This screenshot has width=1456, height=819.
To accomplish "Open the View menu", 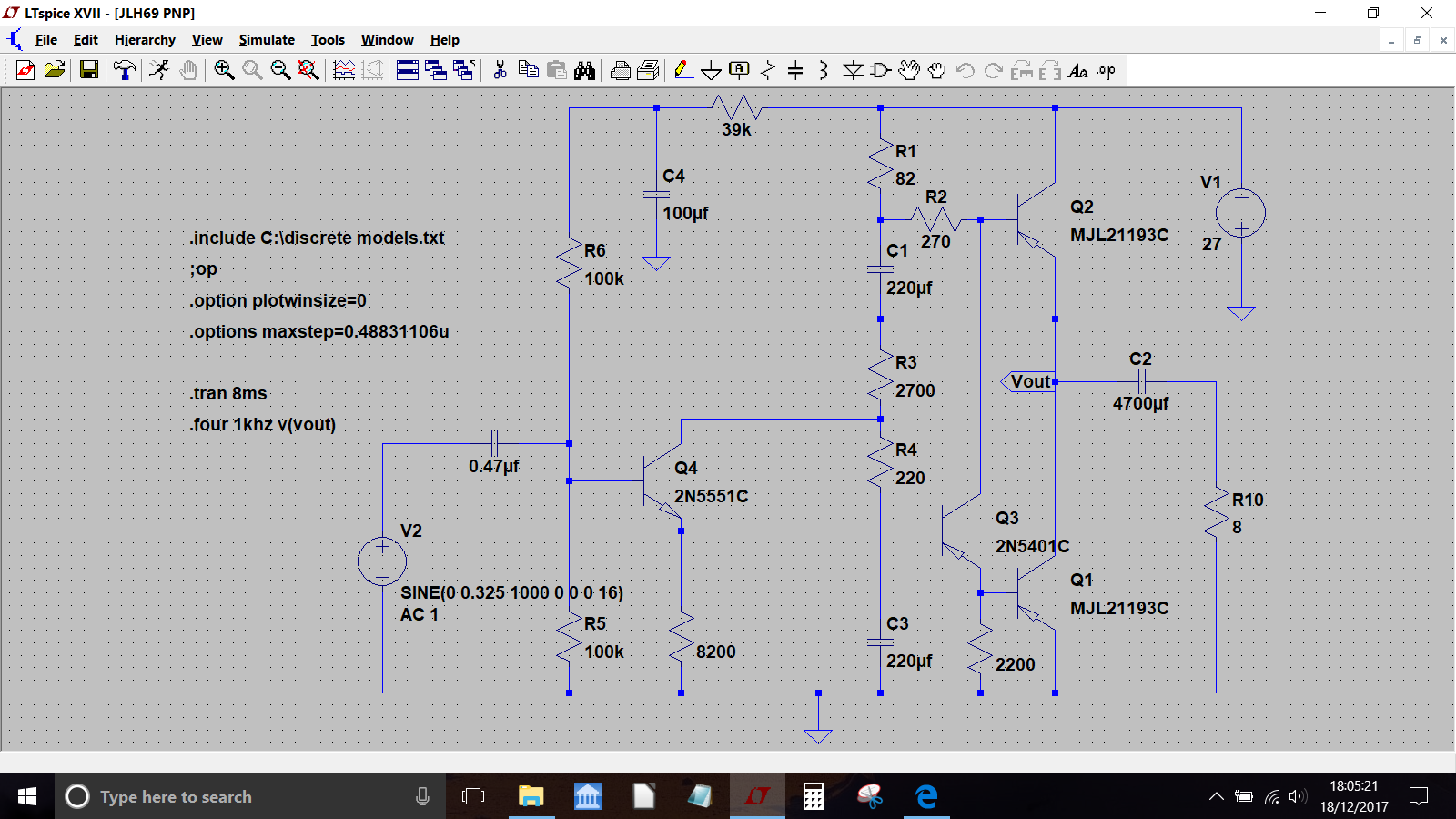I will pos(207,40).
